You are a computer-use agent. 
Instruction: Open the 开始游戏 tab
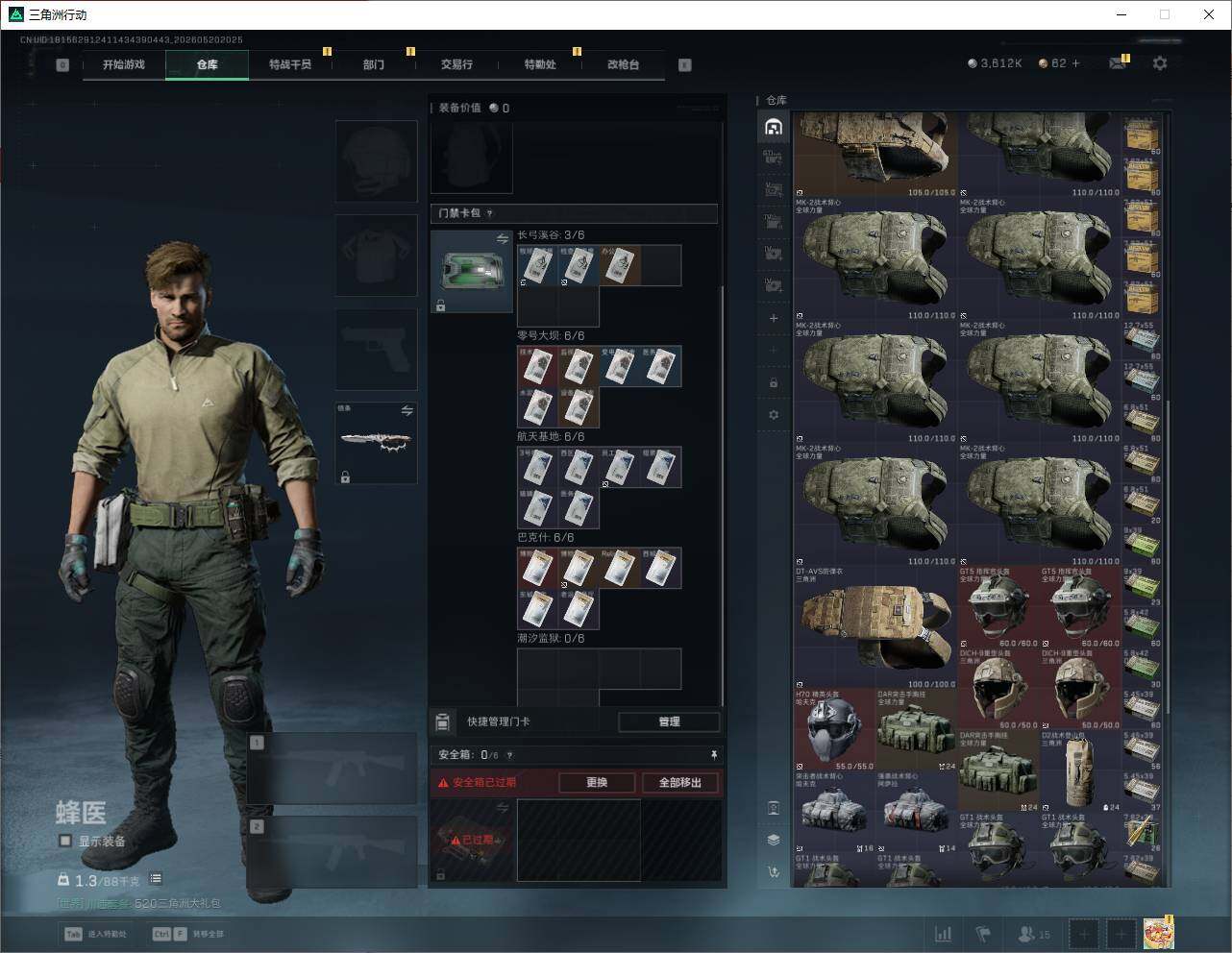click(124, 64)
